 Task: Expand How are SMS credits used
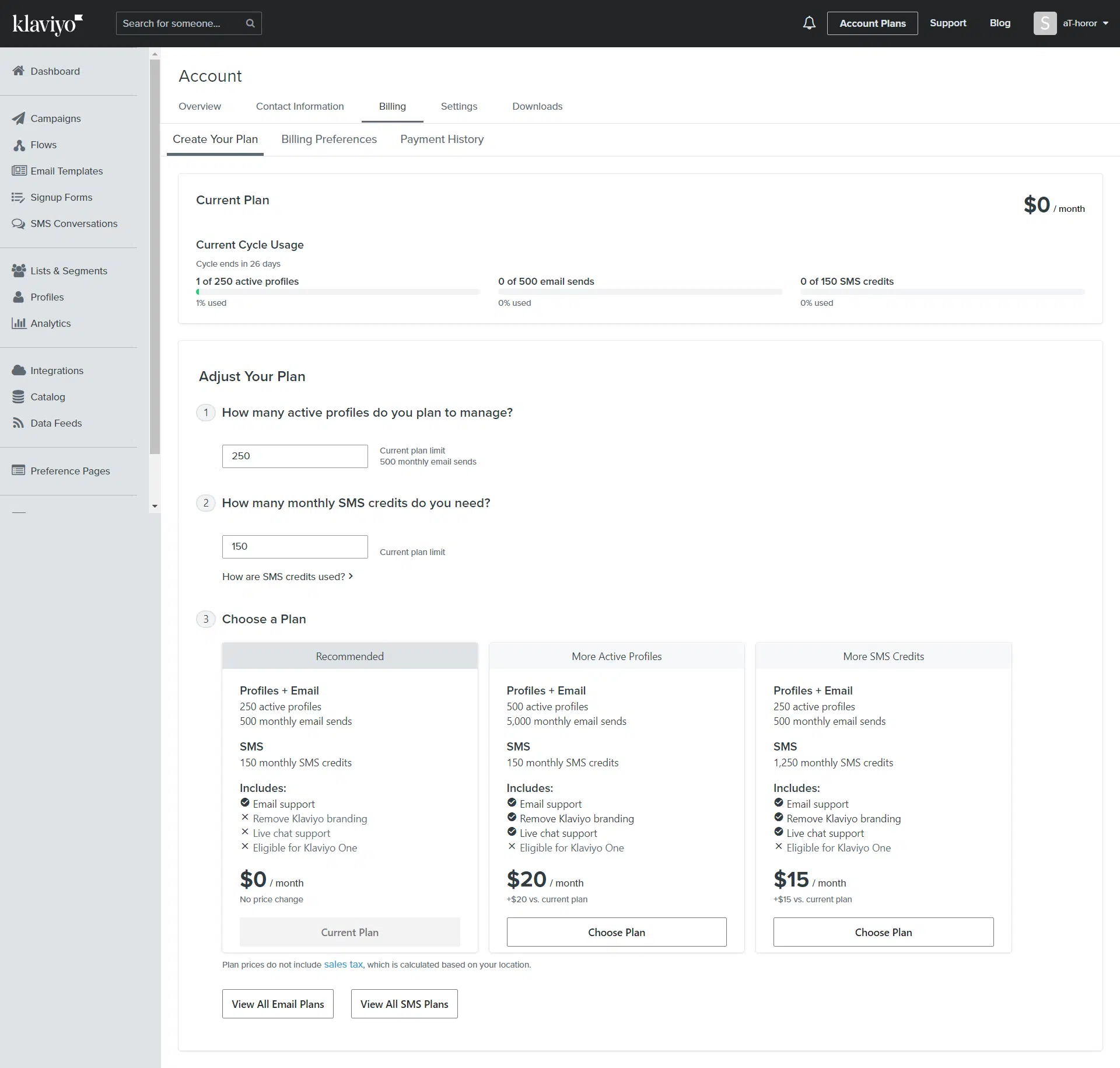(x=288, y=577)
